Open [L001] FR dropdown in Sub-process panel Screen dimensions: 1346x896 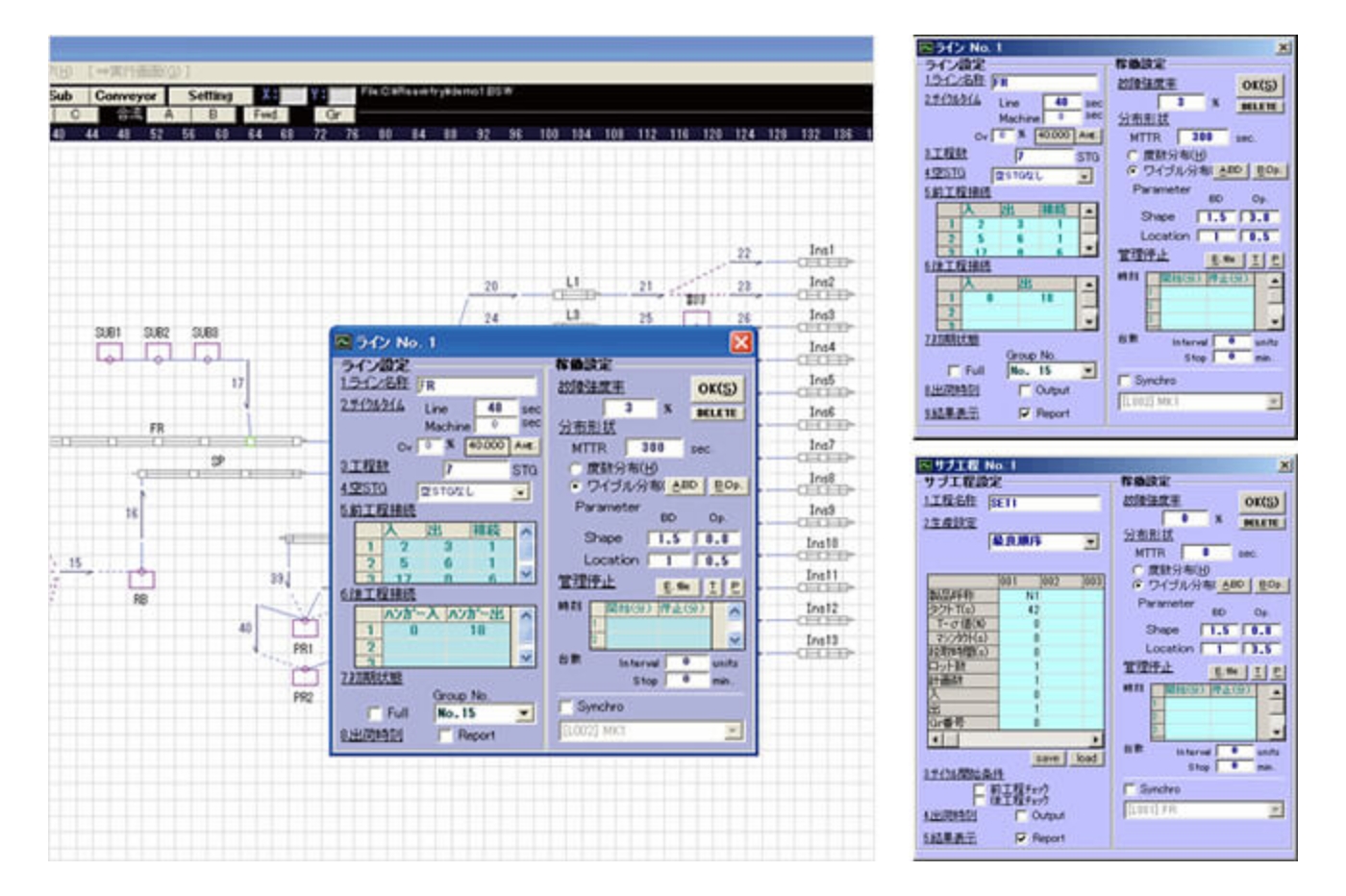click(x=1276, y=810)
